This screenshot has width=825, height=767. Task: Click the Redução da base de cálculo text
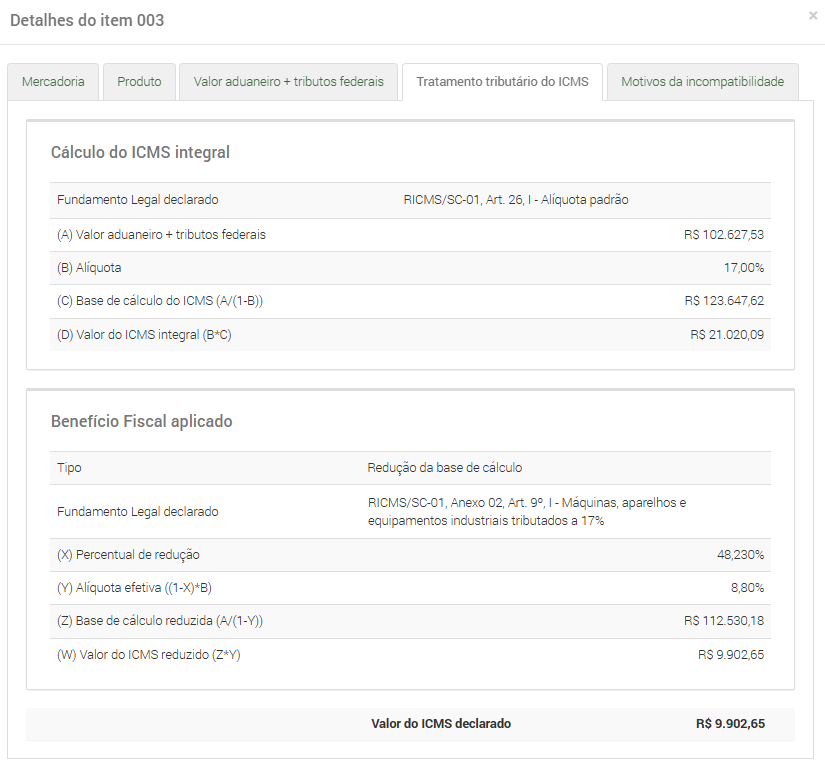click(x=444, y=468)
